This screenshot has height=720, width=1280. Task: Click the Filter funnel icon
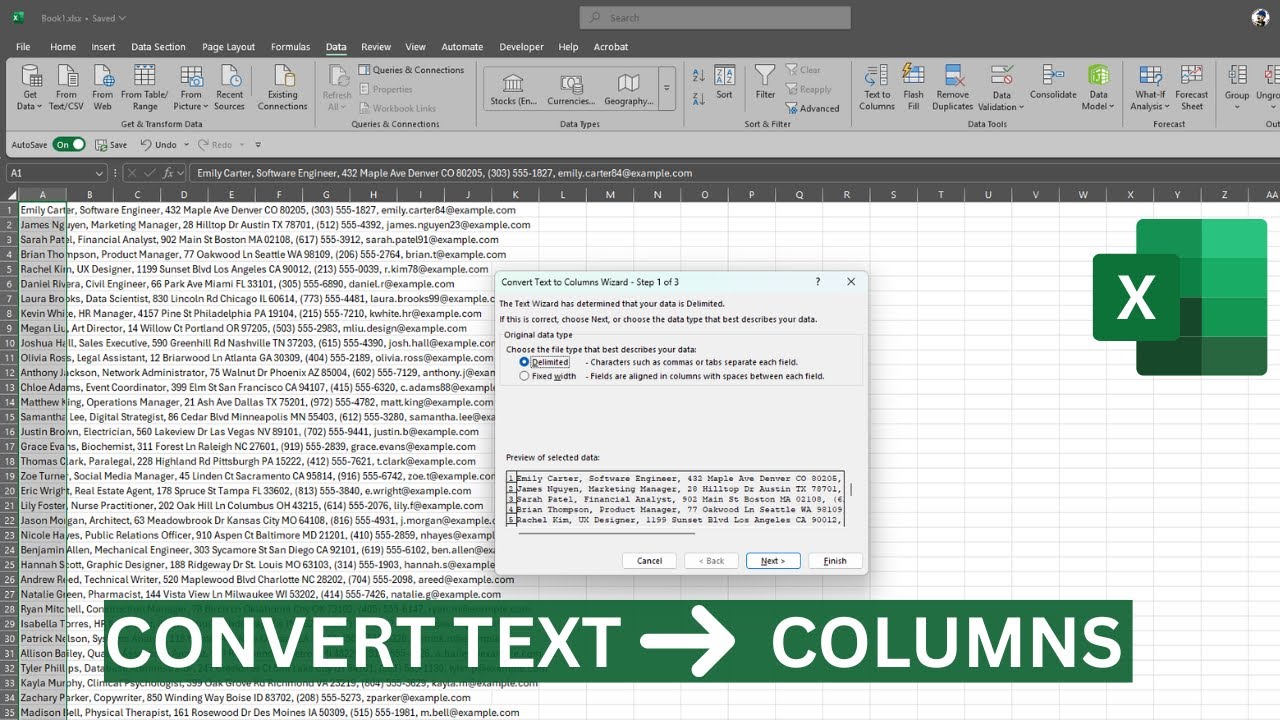coord(765,83)
